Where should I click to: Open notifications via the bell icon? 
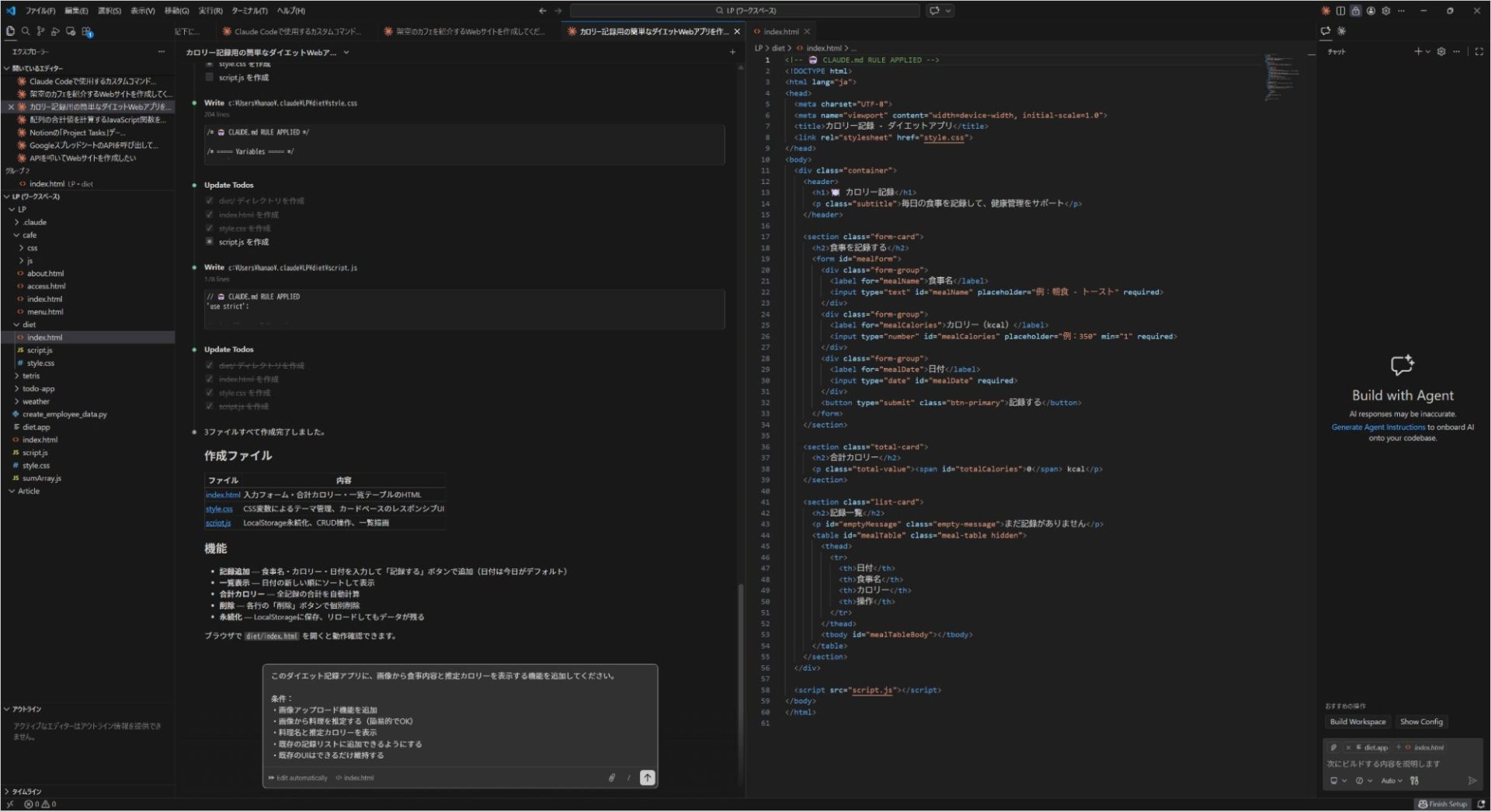1480,804
